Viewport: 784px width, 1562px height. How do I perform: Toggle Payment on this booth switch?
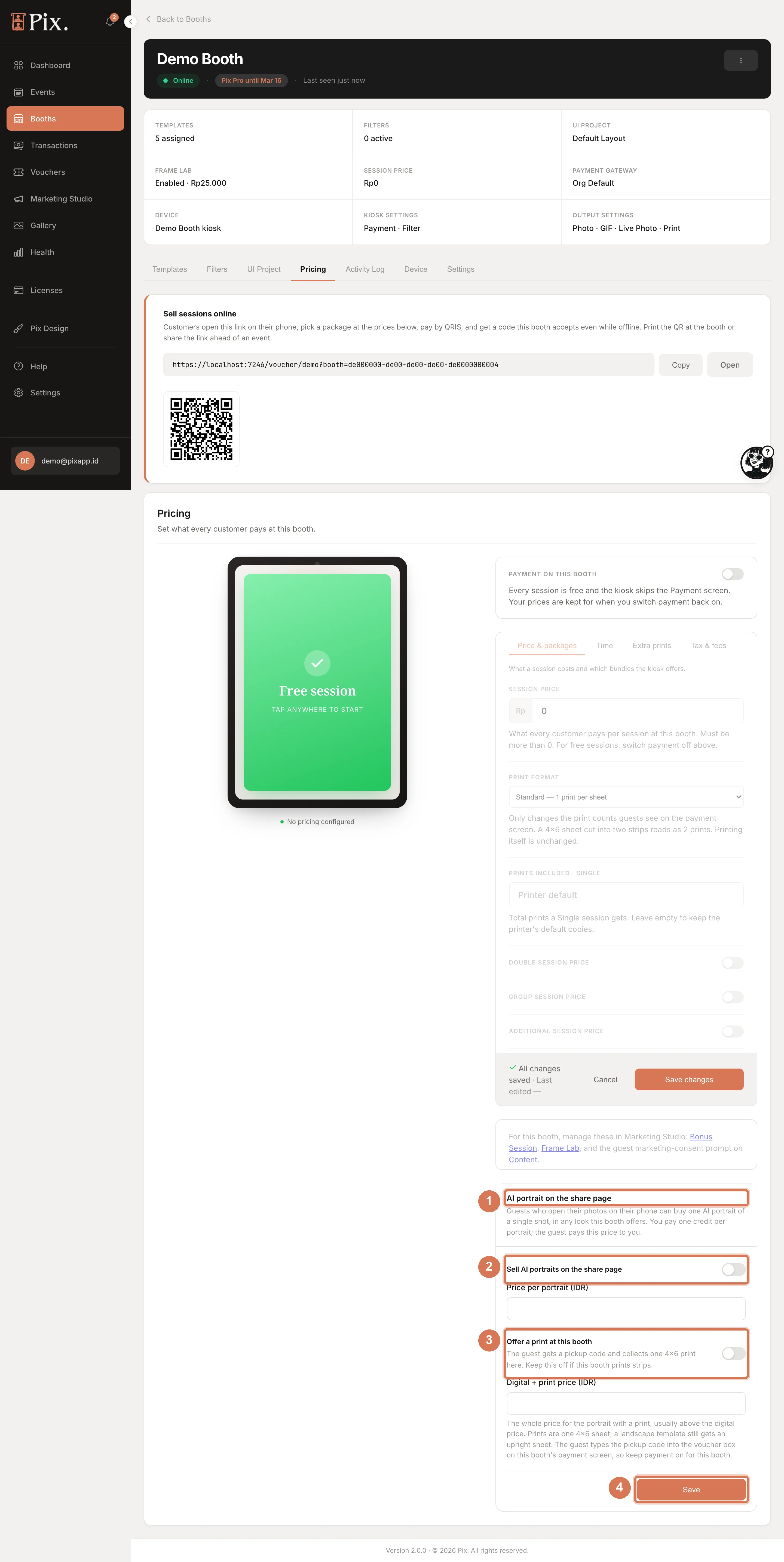733,574
